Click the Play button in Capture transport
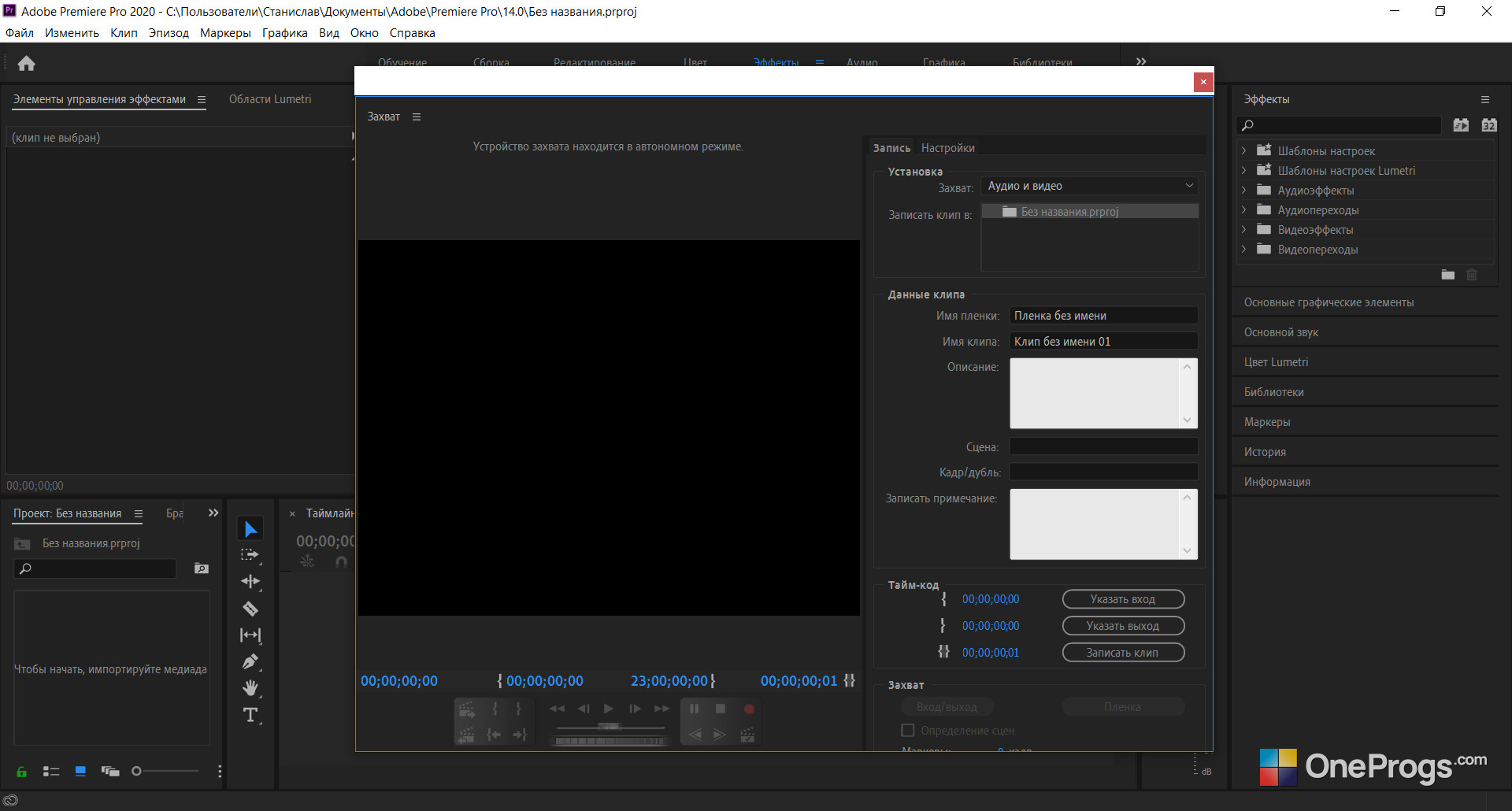Viewport: 1512px width, 811px height. pos(608,709)
